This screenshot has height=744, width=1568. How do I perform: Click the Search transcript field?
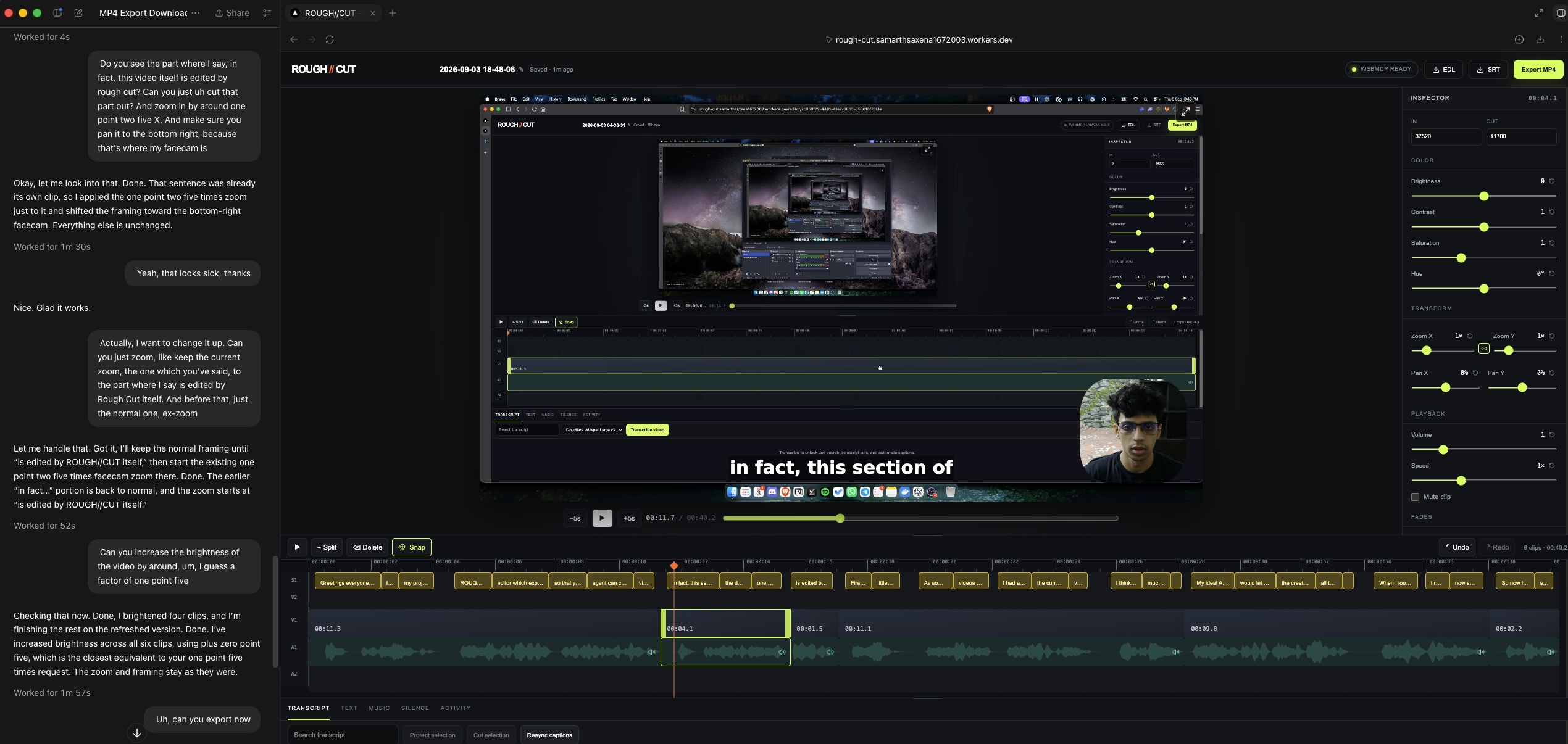tap(343, 735)
